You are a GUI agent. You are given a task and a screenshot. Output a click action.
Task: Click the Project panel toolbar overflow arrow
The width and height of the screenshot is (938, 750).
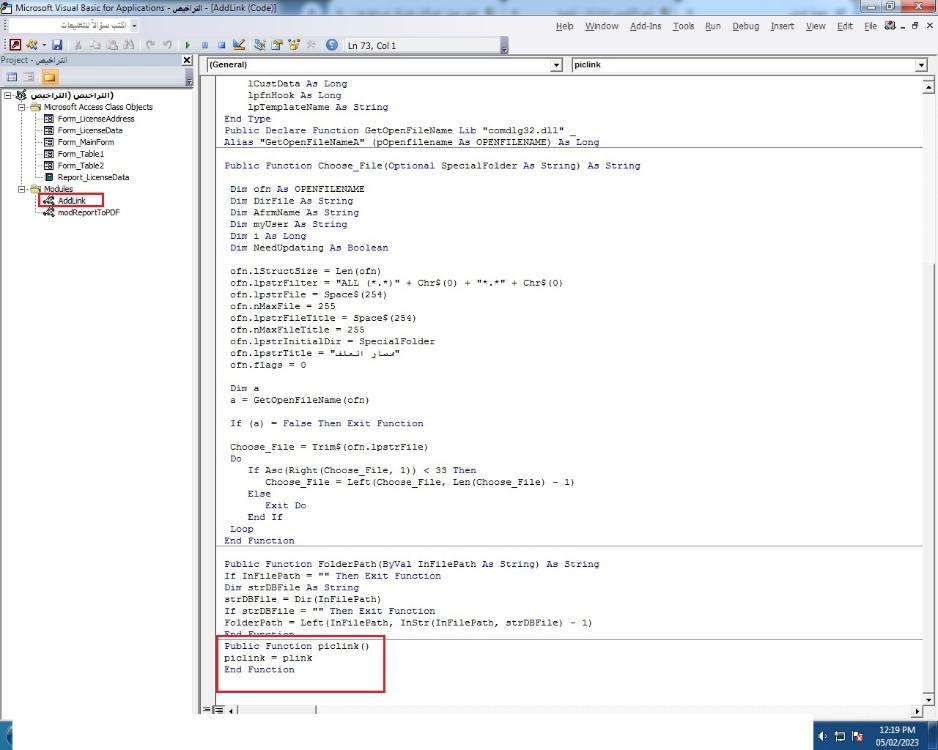[x=189, y=77]
